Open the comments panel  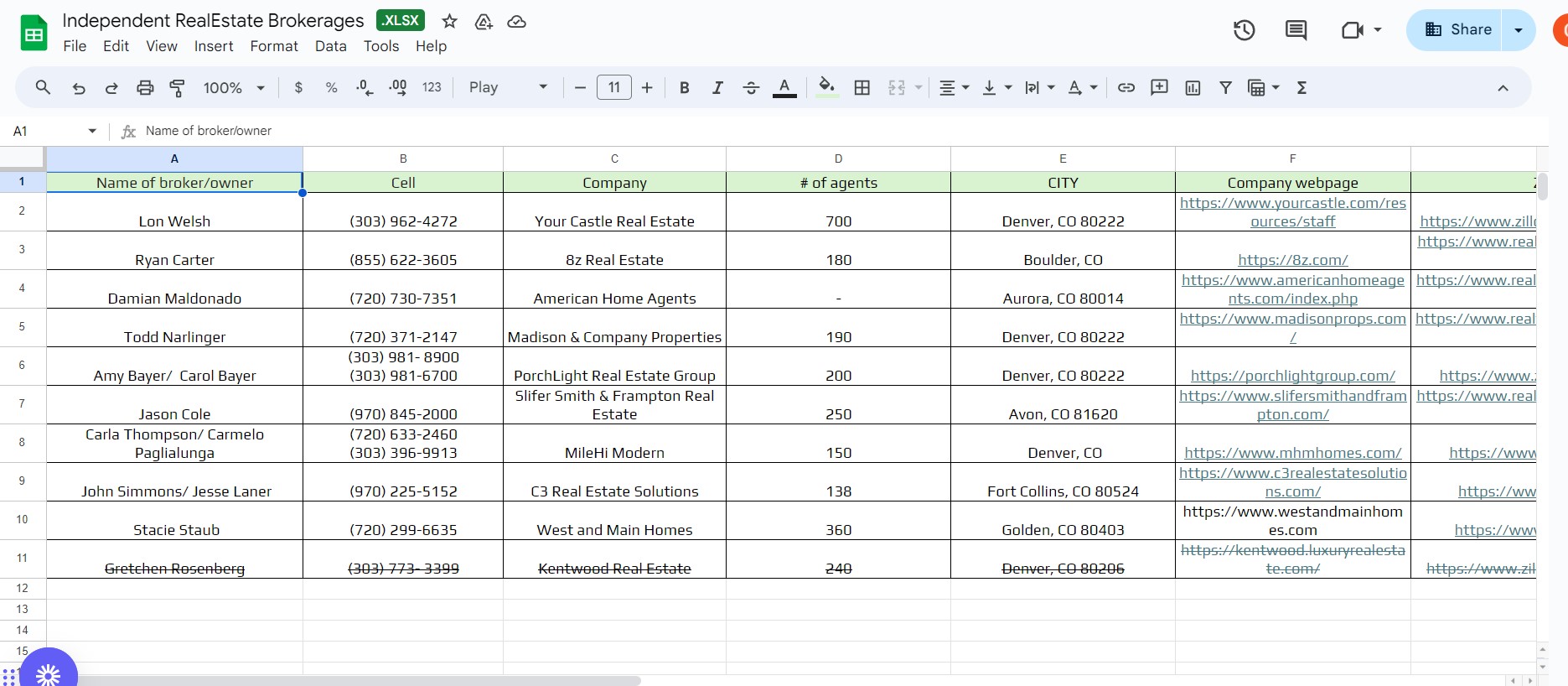tap(1296, 30)
